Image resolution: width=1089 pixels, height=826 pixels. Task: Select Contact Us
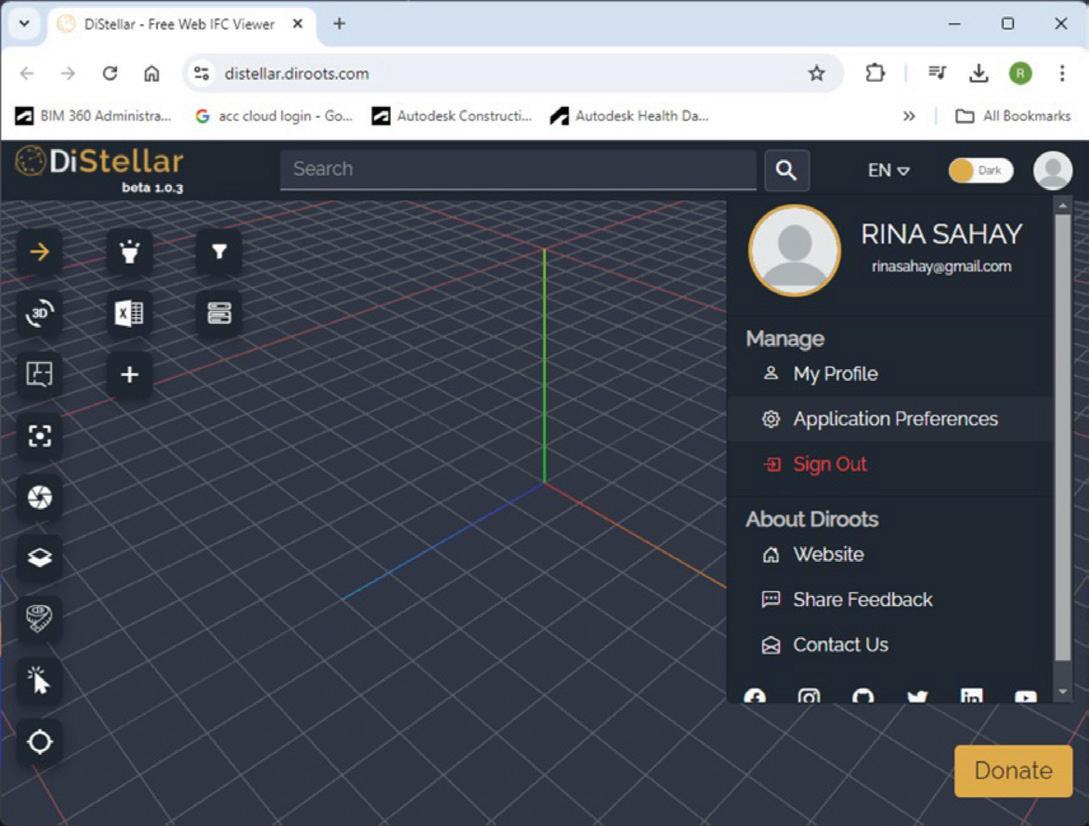(x=890, y=645)
